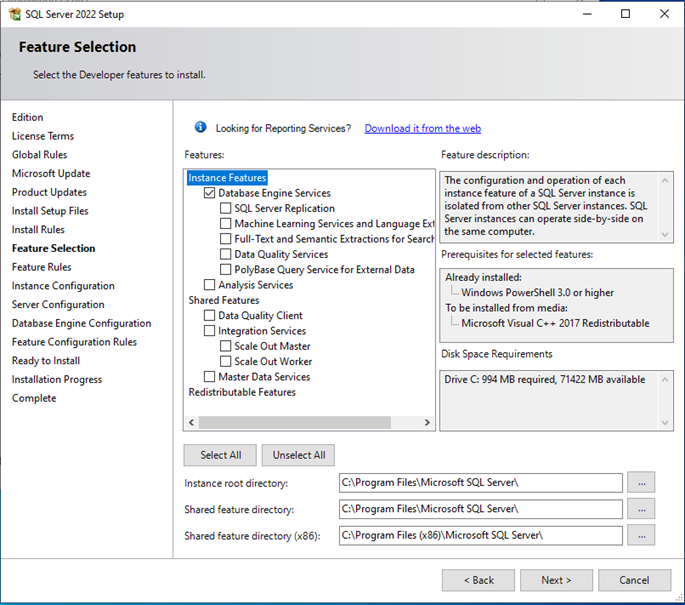This screenshot has height=605, width=685.
Task: Click the SQL Server Setup title icon
Action: (15, 14)
